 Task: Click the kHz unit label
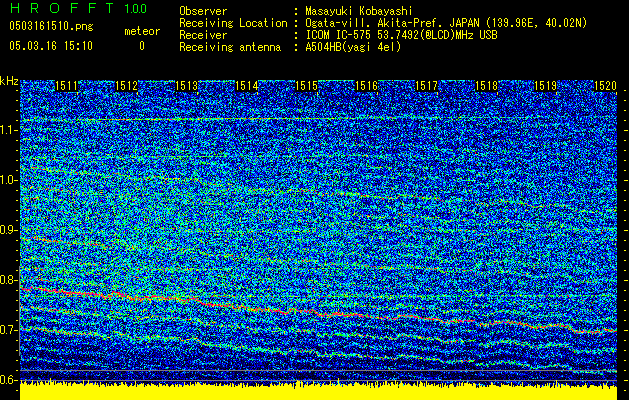(9, 81)
